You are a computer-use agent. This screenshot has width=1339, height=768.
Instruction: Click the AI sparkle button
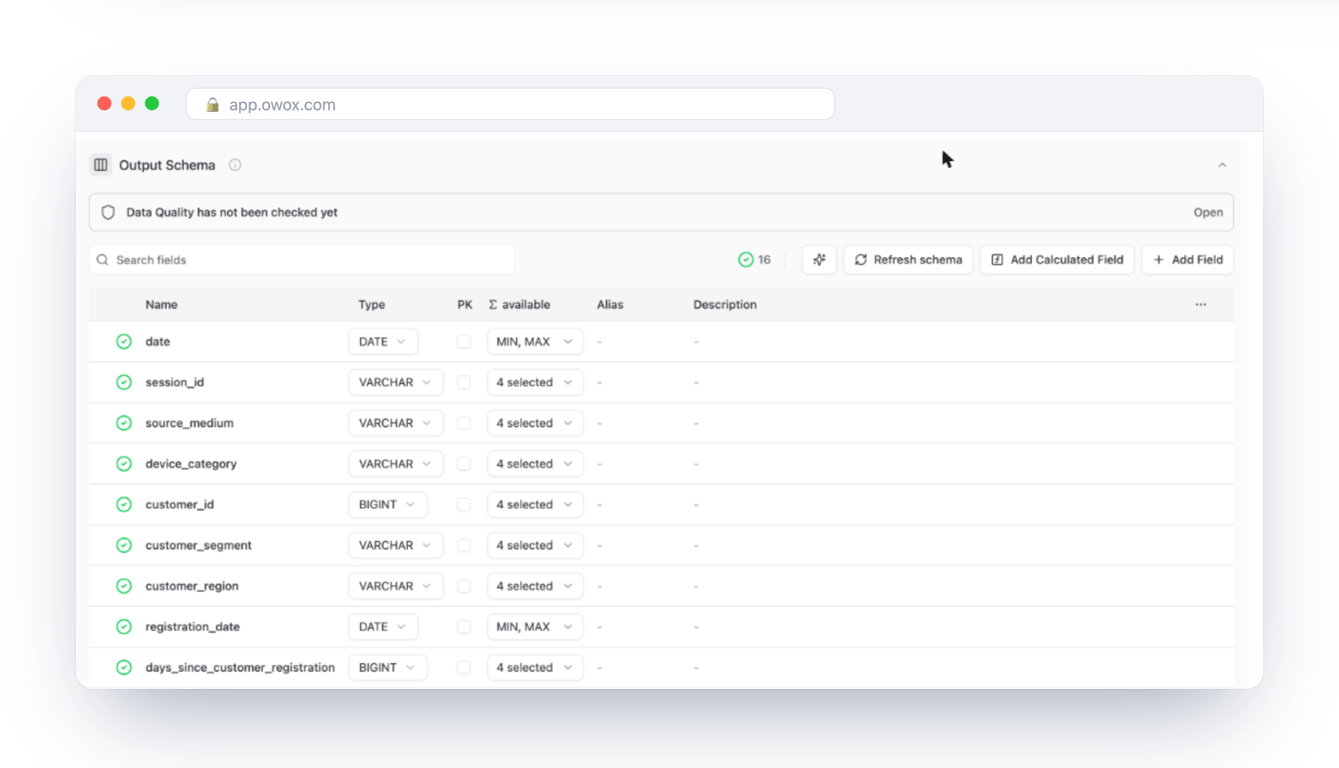click(819, 260)
